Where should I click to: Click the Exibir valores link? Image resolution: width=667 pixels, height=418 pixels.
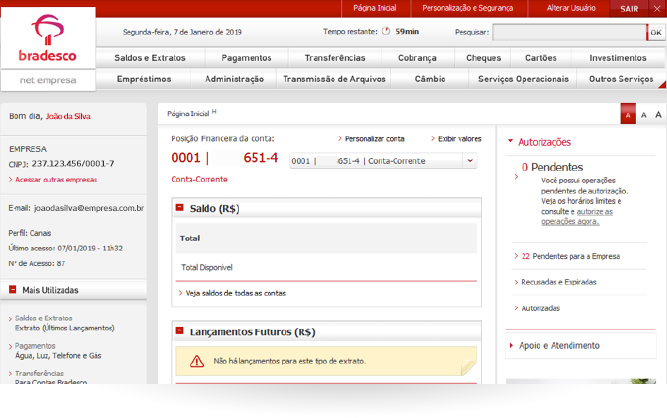pos(458,138)
